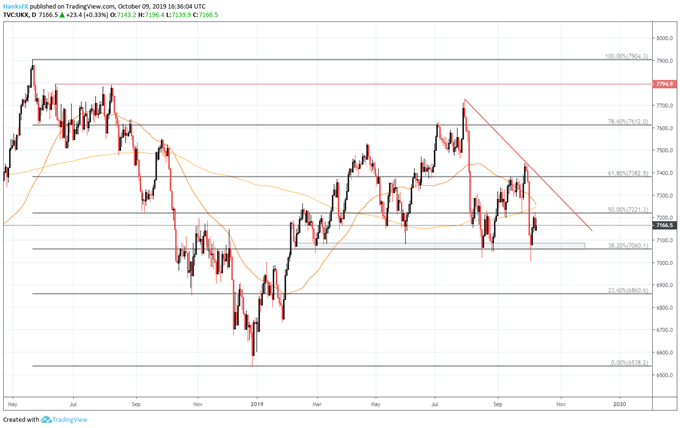Viewport: 680px width, 428px height.
Task: Click the Jul label near 2019 summer
Action: pyautogui.click(x=435, y=404)
